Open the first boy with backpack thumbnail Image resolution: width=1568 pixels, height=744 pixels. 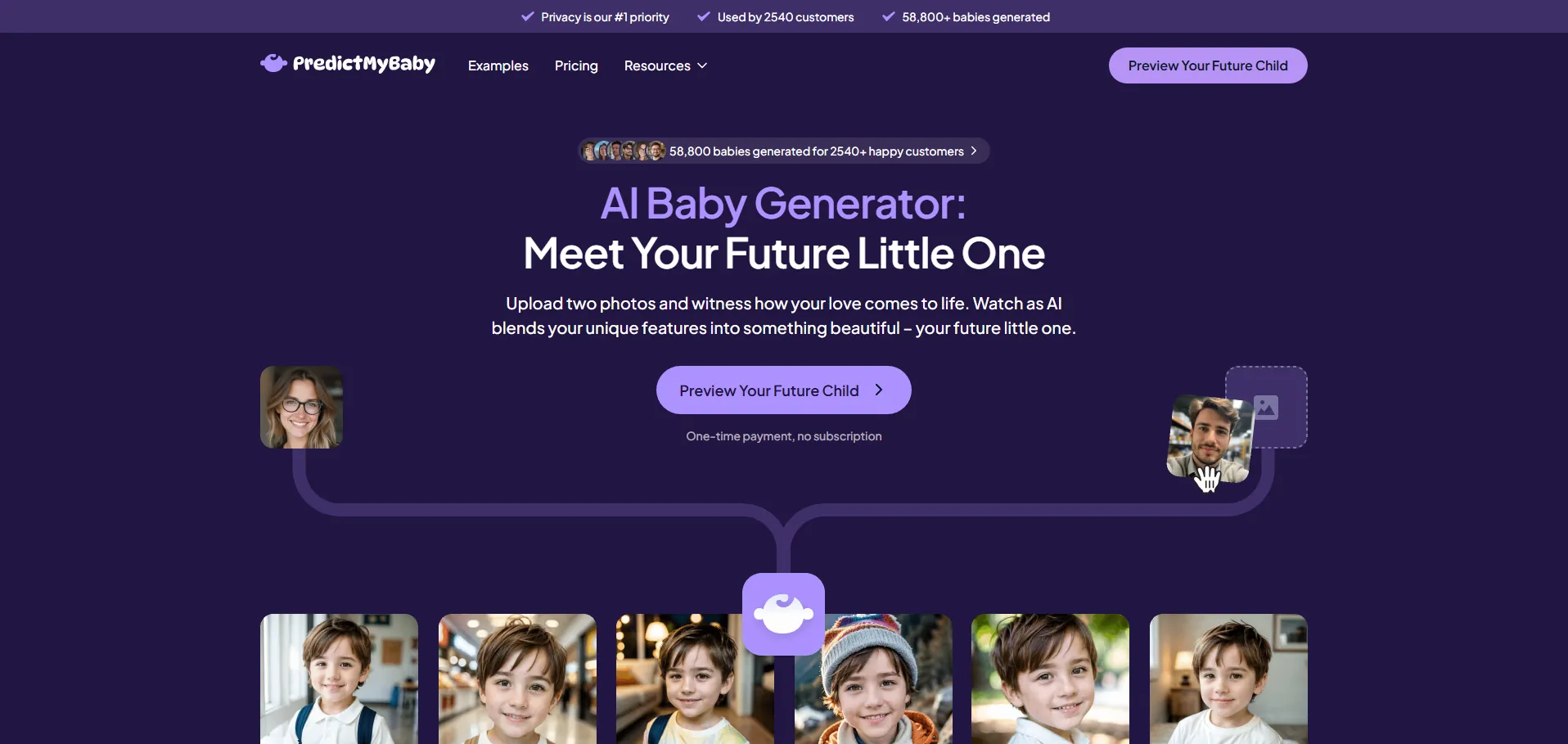click(x=339, y=679)
